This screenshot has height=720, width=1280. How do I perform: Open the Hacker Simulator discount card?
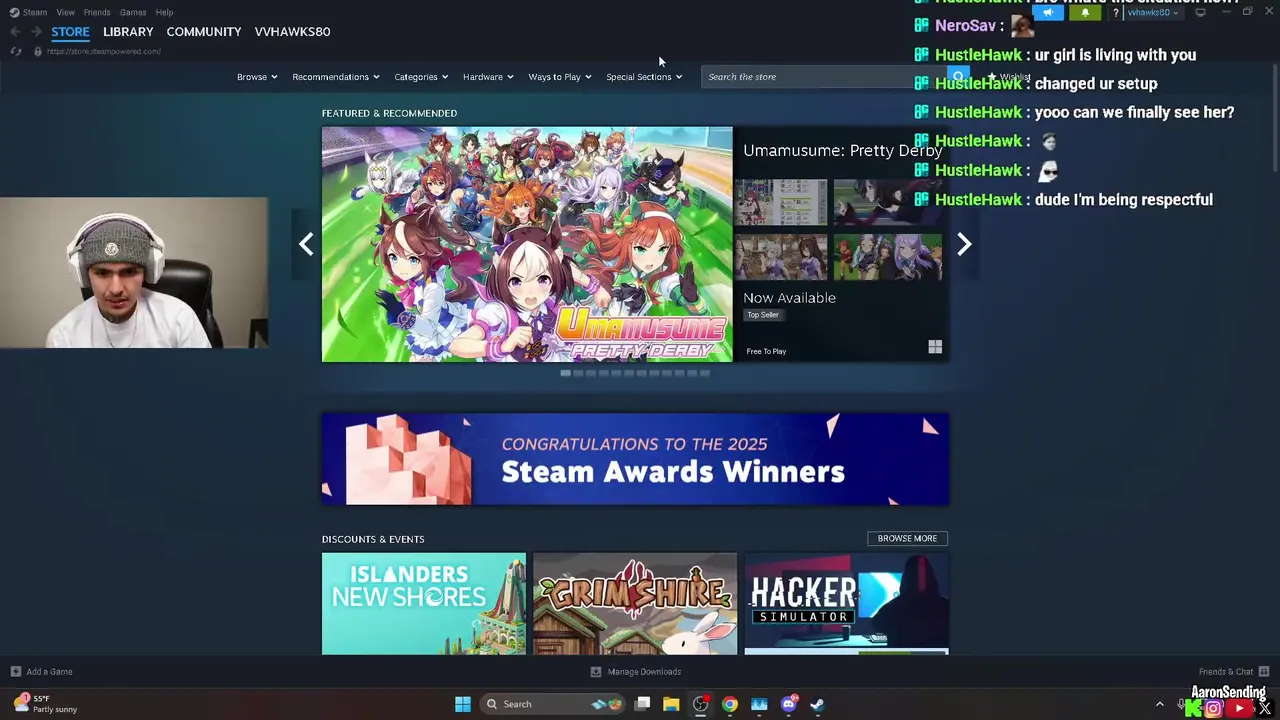[847, 604]
